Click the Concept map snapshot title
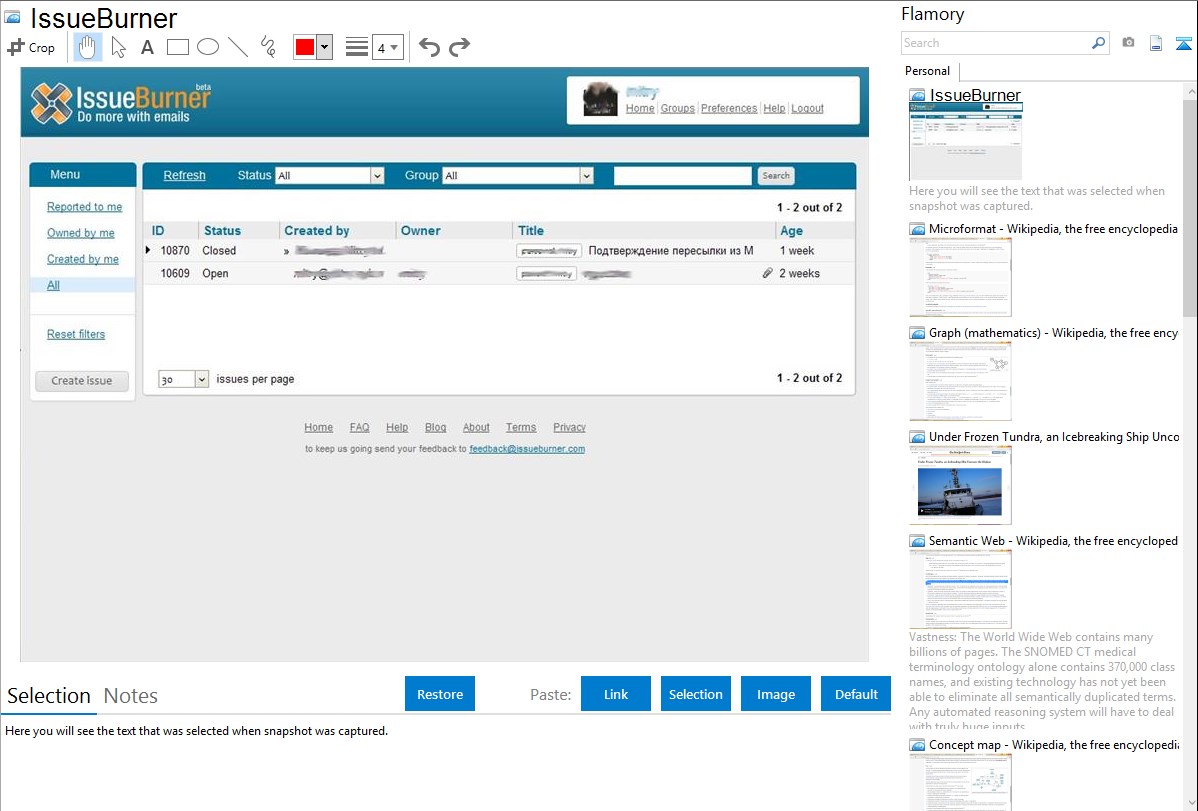The image size is (1198, 811). pyautogui.click(x=1054, y=744)
